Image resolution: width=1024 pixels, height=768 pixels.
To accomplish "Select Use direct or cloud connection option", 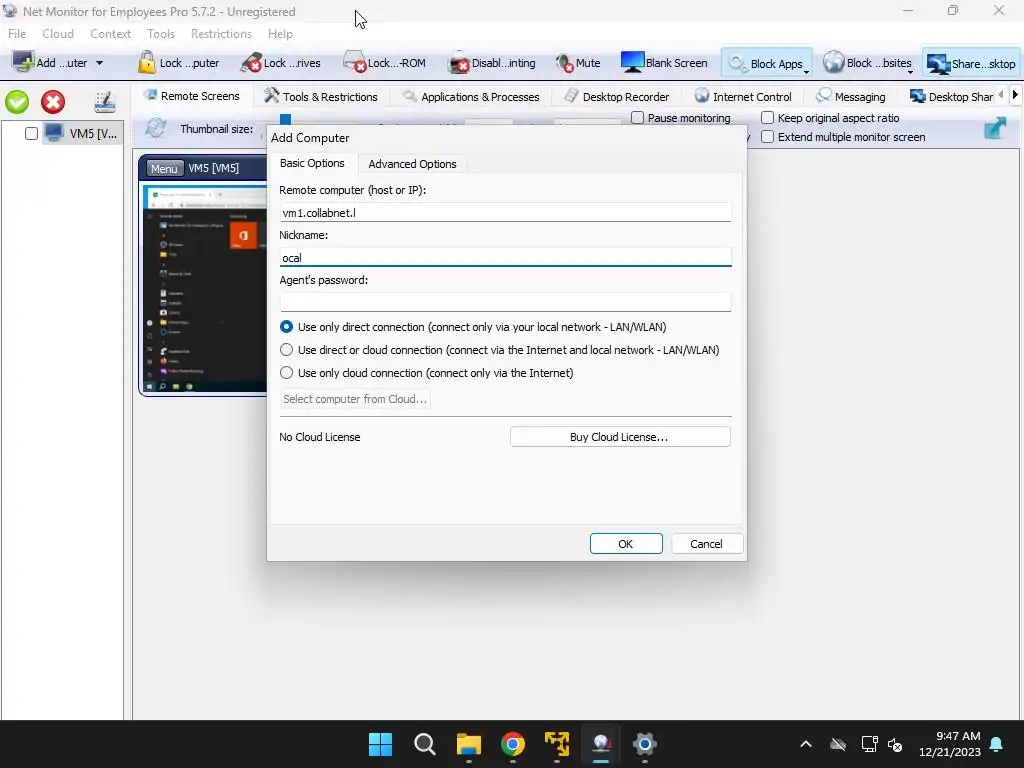I will (286, 349).
